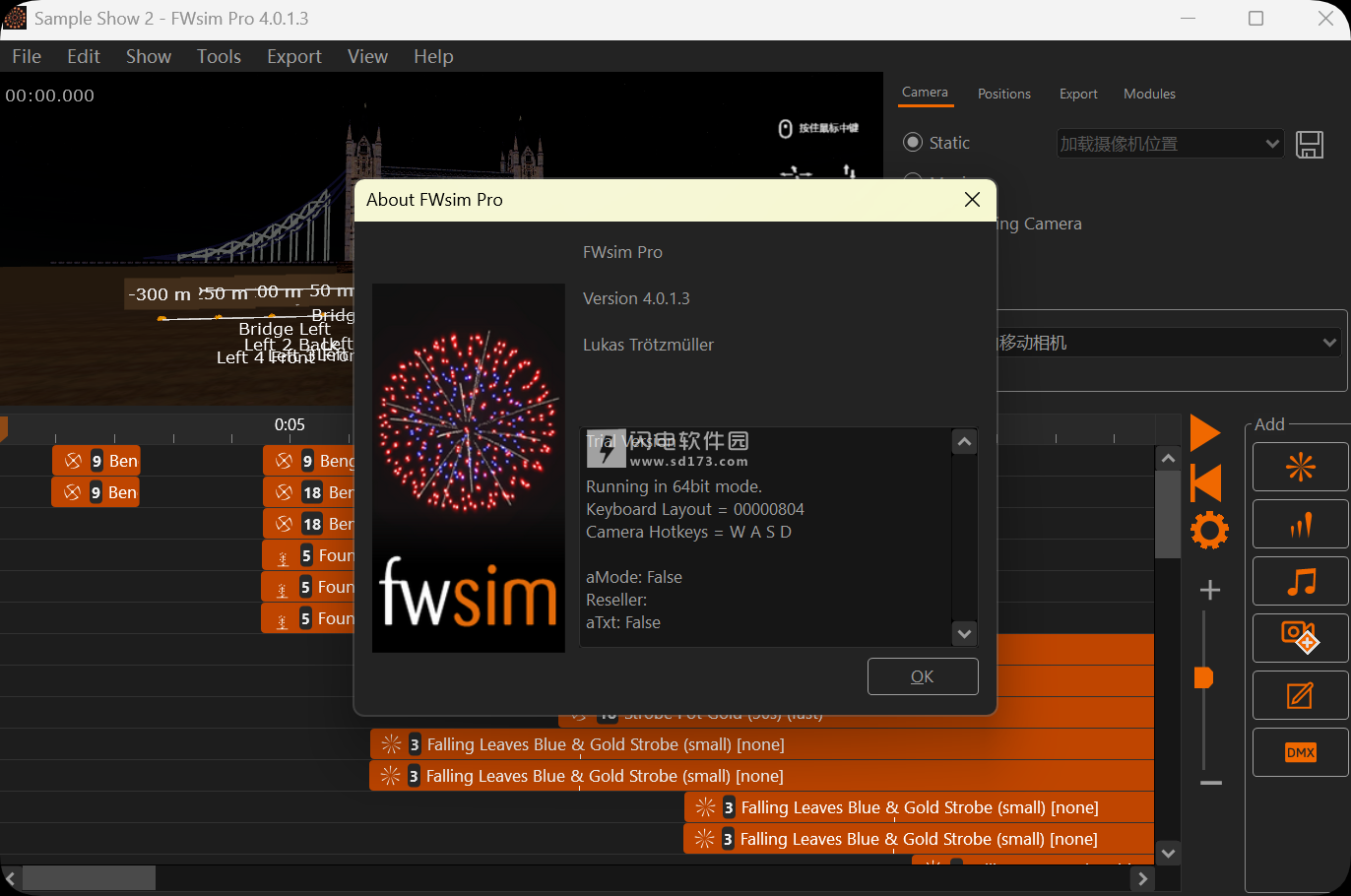1351x896 pixels.
Task: Click the Bridge Left label in viewport
Action: 285,329
